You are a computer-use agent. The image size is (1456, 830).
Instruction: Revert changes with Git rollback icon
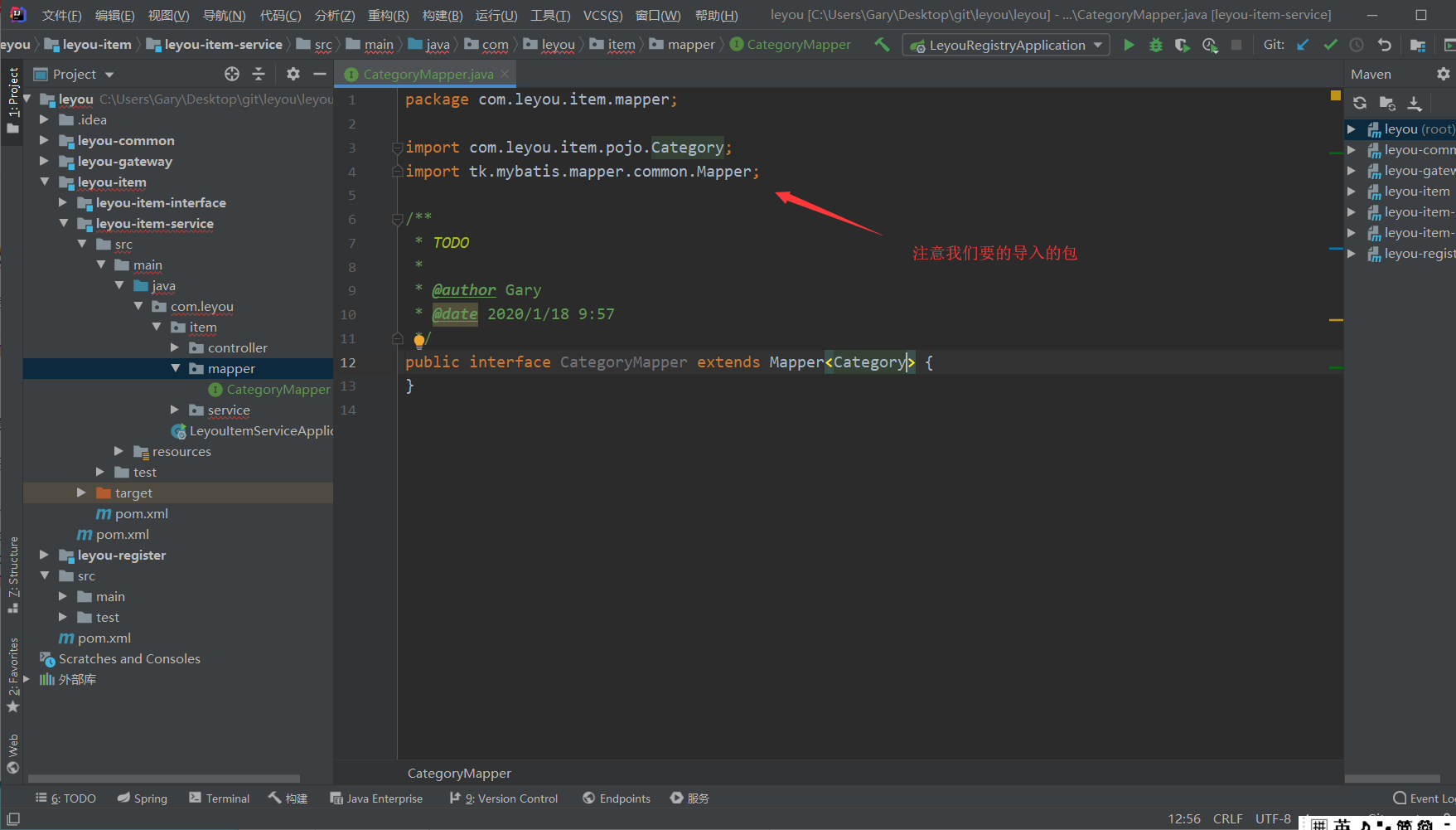[x=1384, y=45]
